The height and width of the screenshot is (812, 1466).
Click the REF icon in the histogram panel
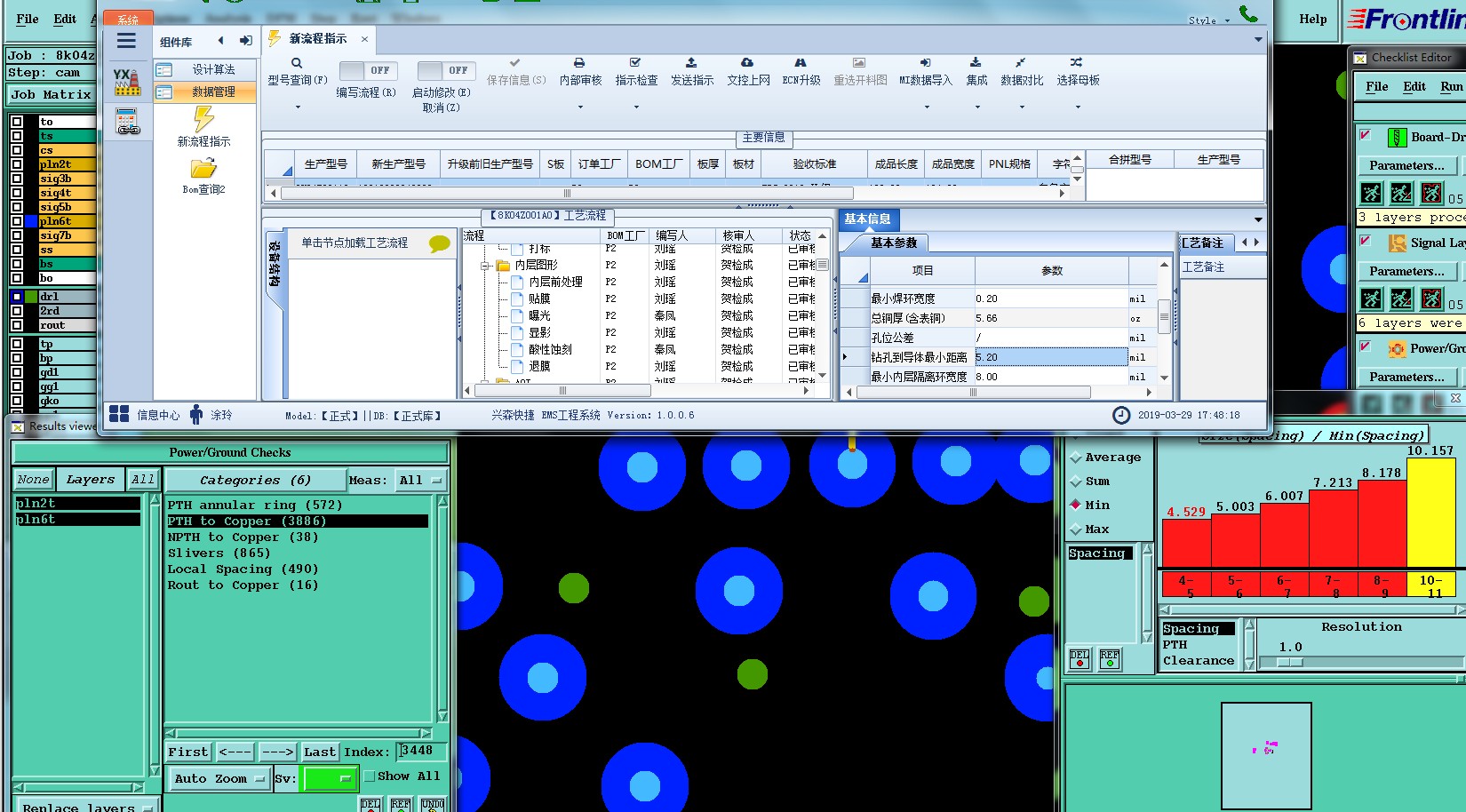click(1110, 658)
